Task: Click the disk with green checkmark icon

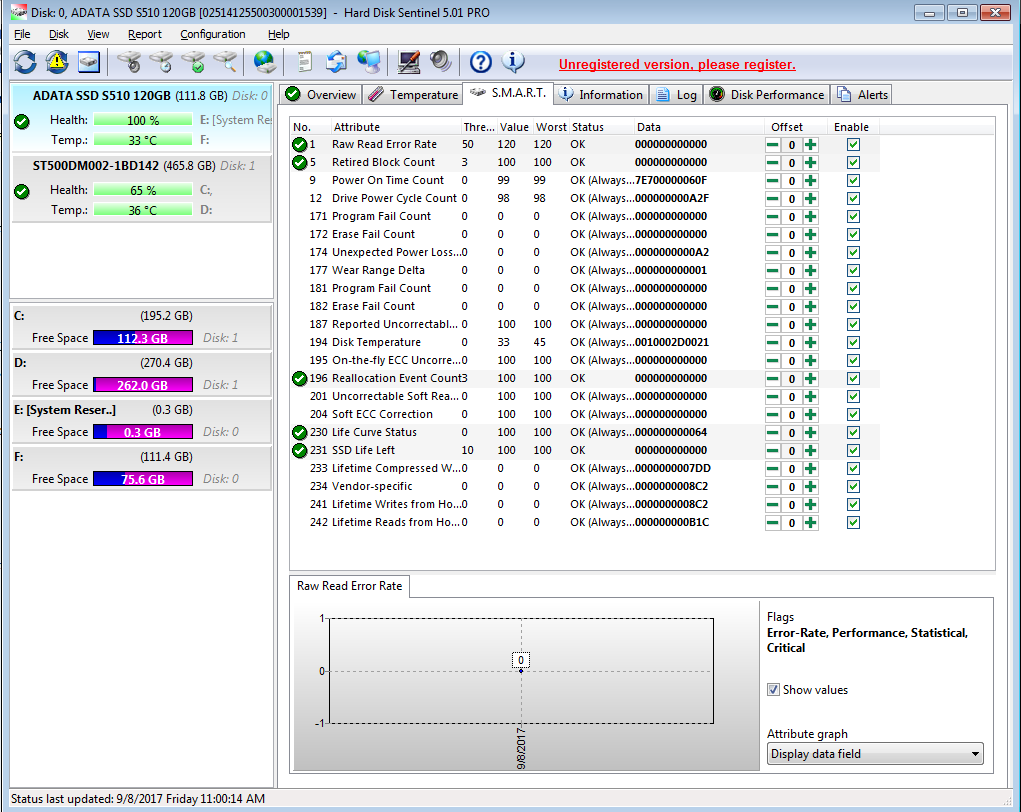Action: tap(193, 62)
